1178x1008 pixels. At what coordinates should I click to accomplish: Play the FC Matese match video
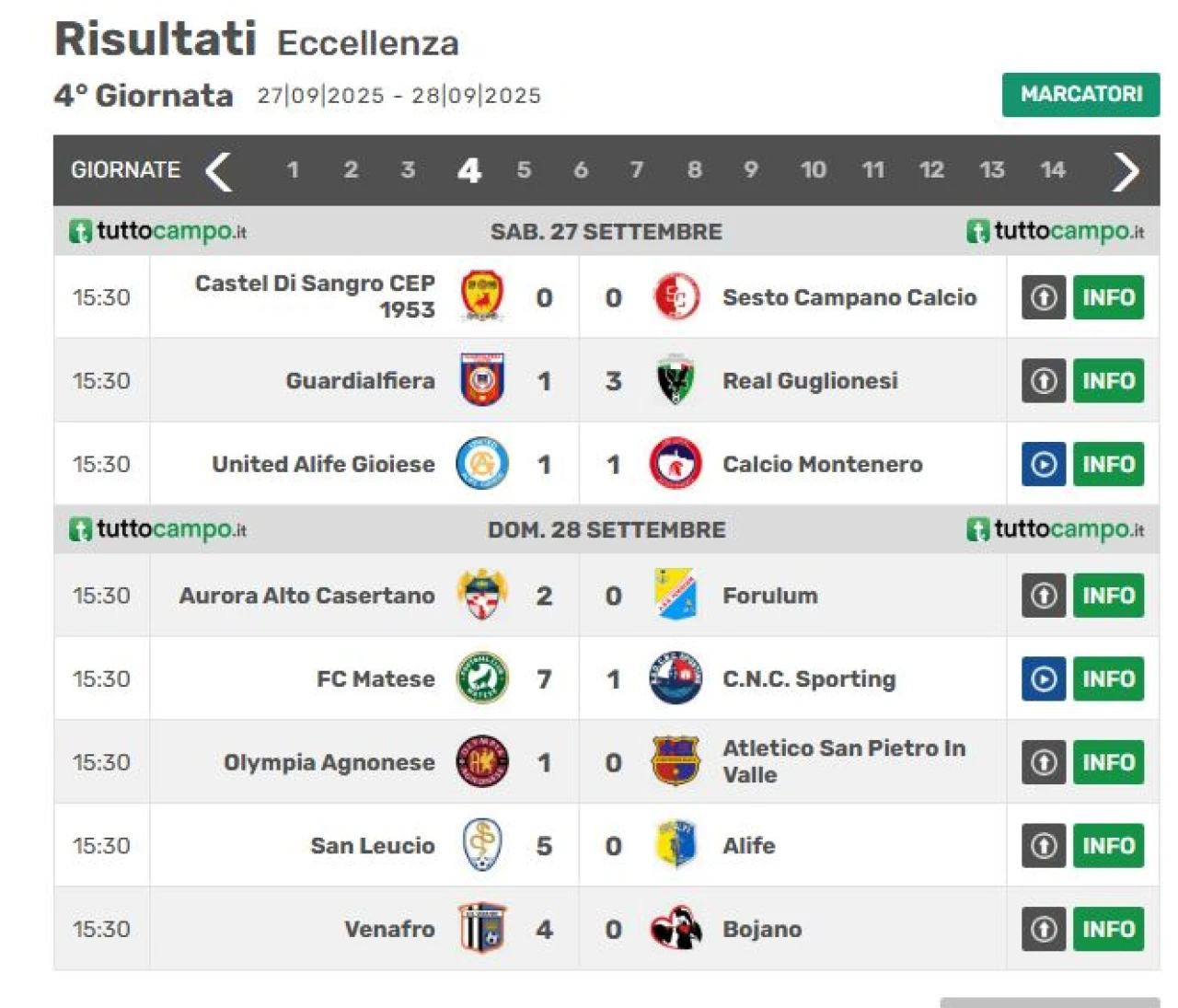[1043, 678]
